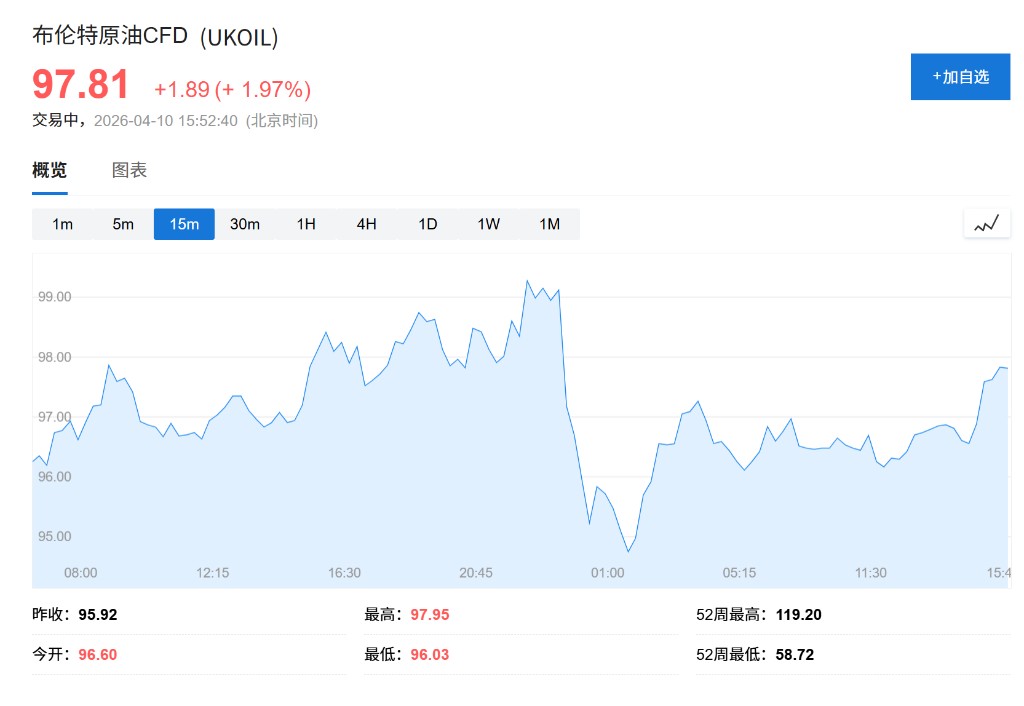The image size is (1024, 706).
Task: Switch to 1D daily interval
Action: [x=428, y=224]
